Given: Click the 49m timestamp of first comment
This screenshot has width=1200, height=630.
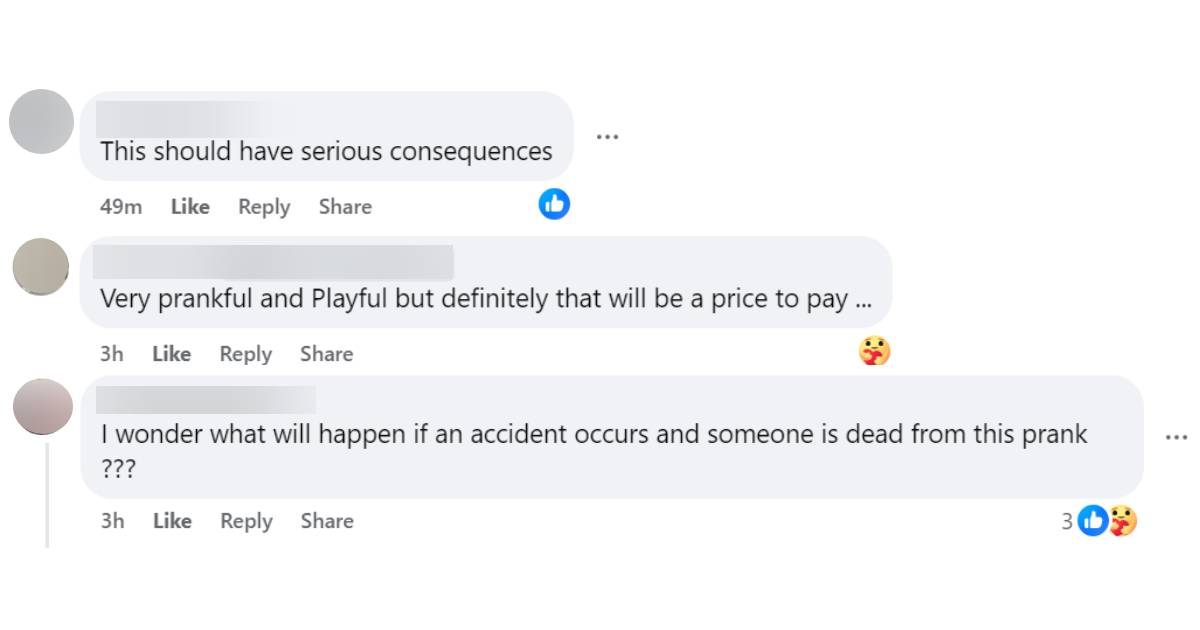Looking at the screenshot, I should [x=121, y=207].
